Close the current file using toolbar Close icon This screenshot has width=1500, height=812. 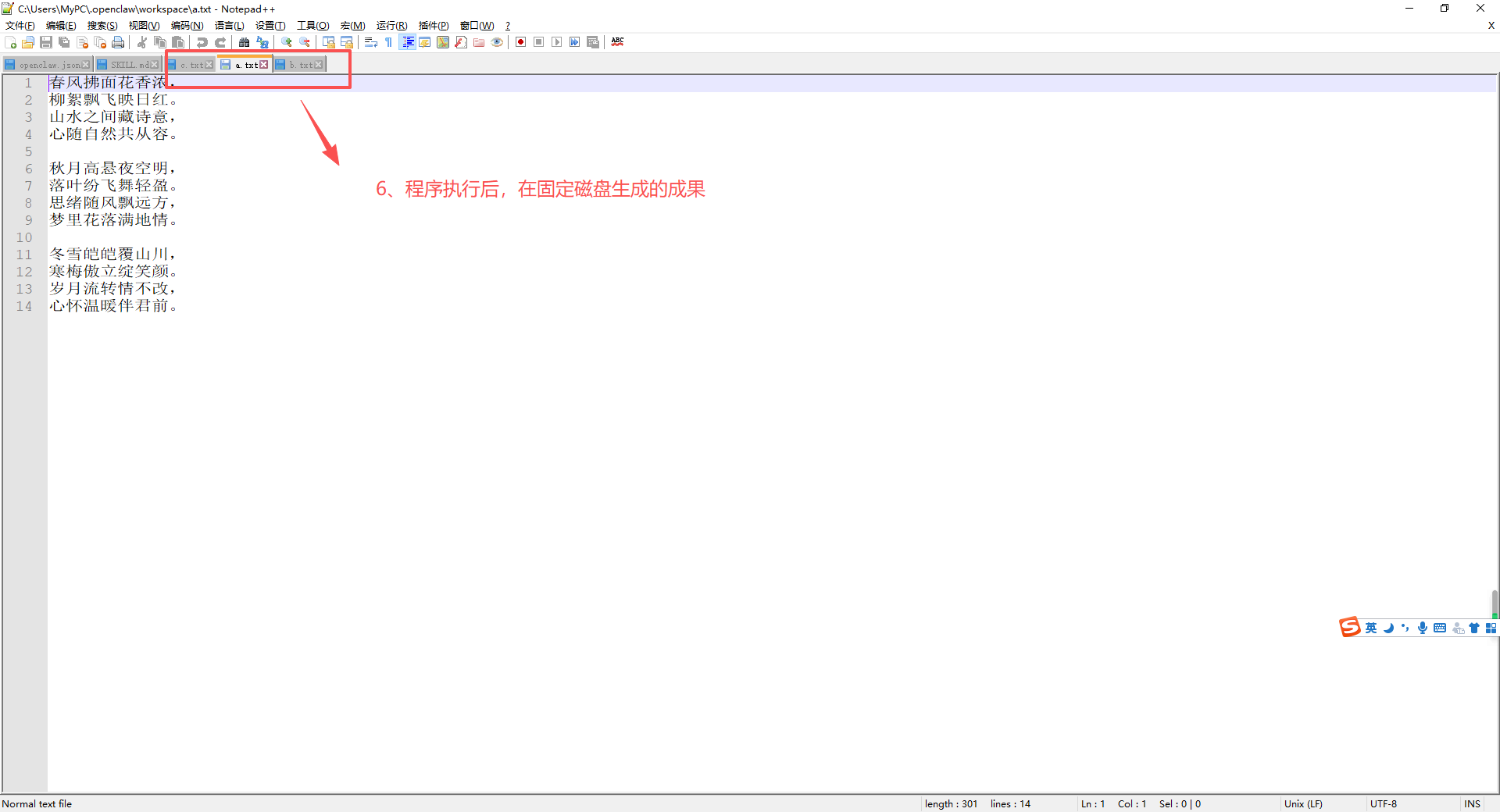82,42
